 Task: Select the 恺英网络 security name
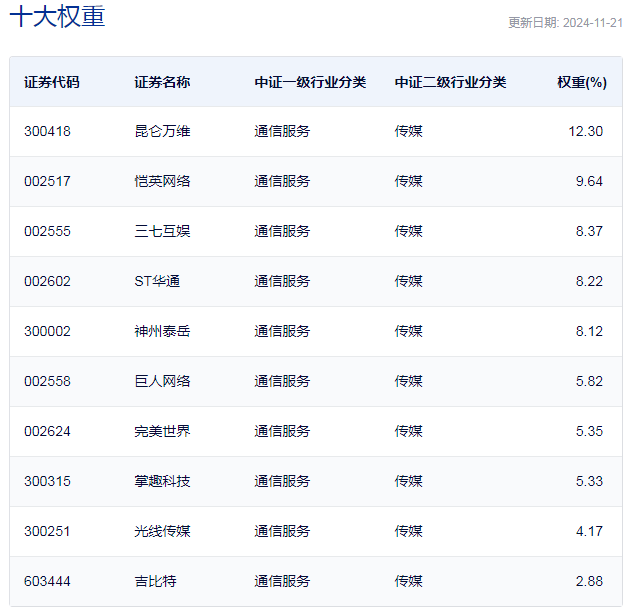point(162,181)
